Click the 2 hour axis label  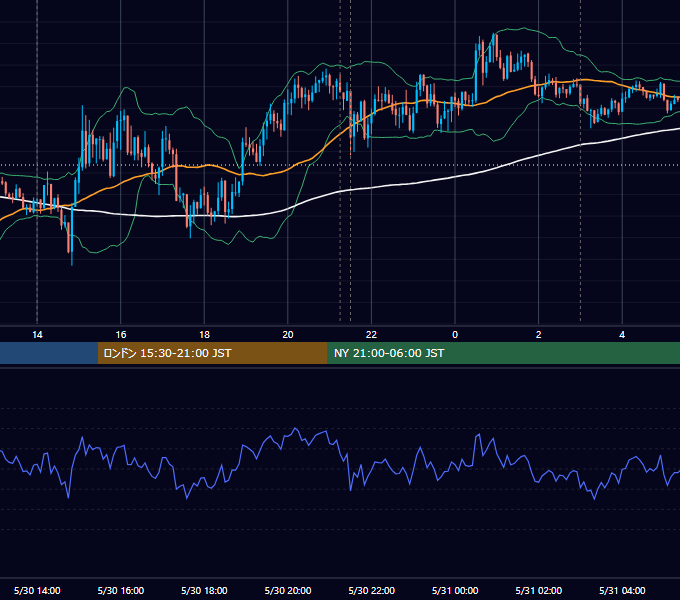point(538,335)
